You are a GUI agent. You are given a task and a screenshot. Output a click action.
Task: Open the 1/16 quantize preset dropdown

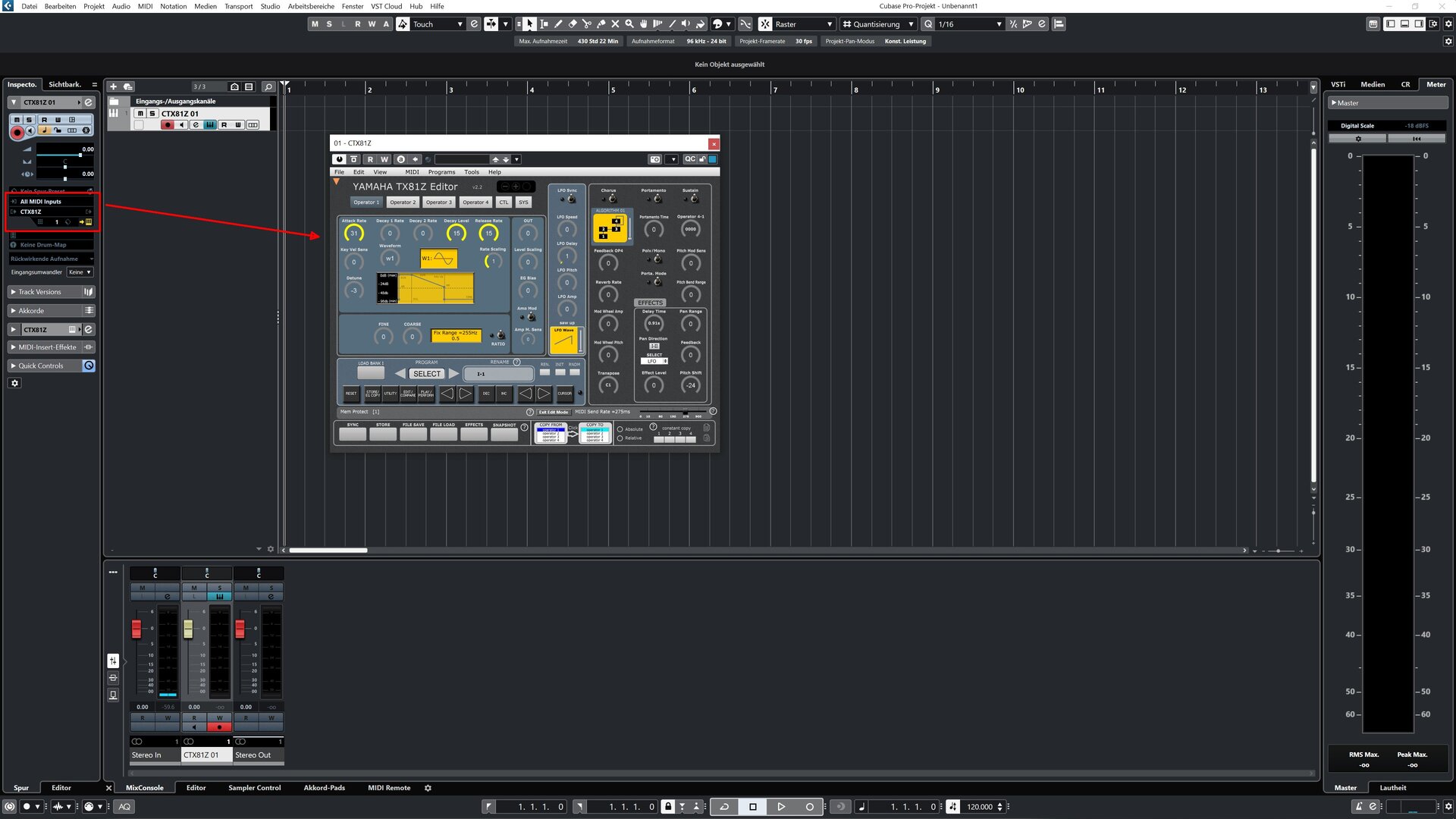tap(970, 24)
